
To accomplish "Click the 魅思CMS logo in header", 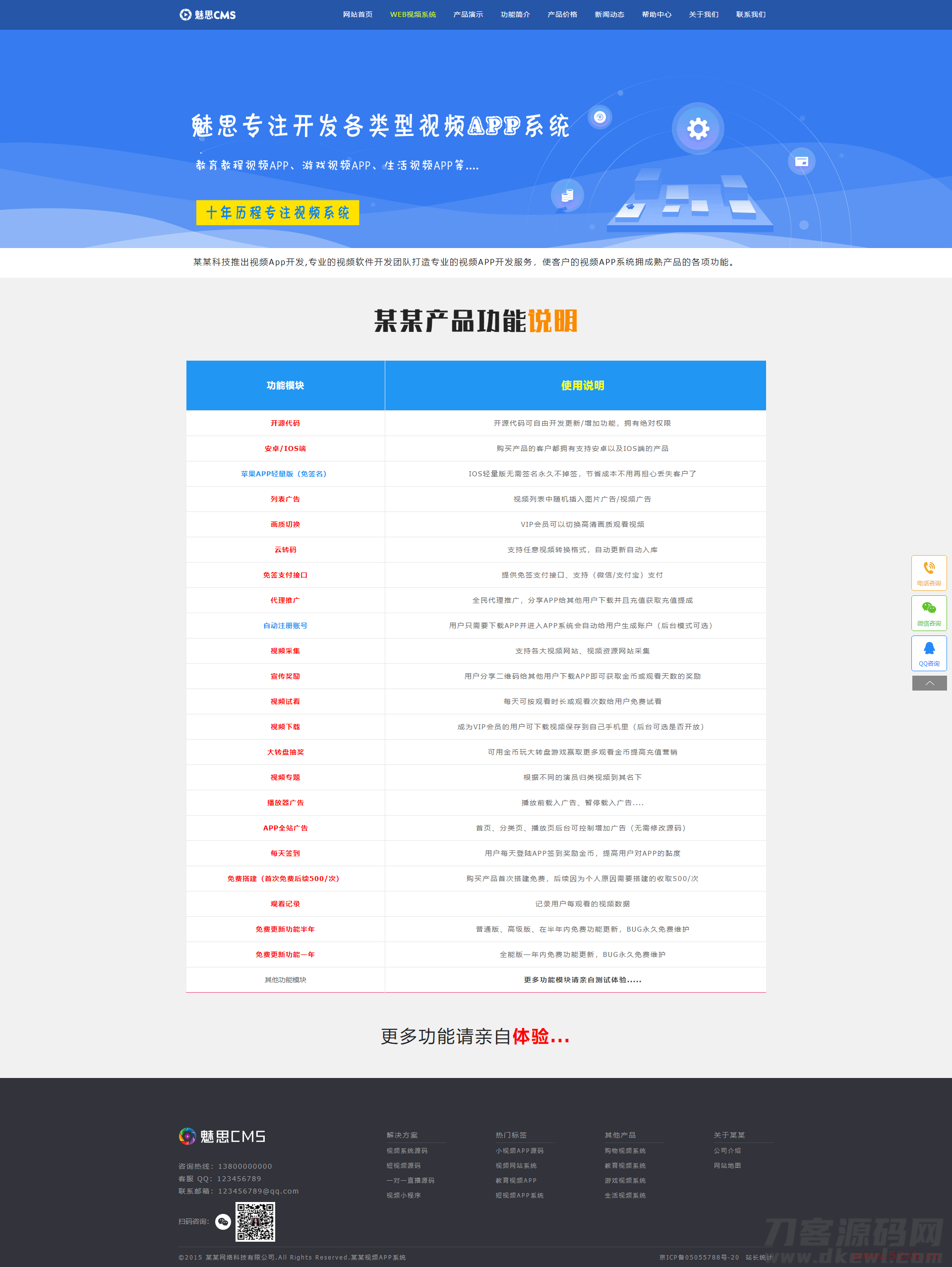I will tap(208, 14).
